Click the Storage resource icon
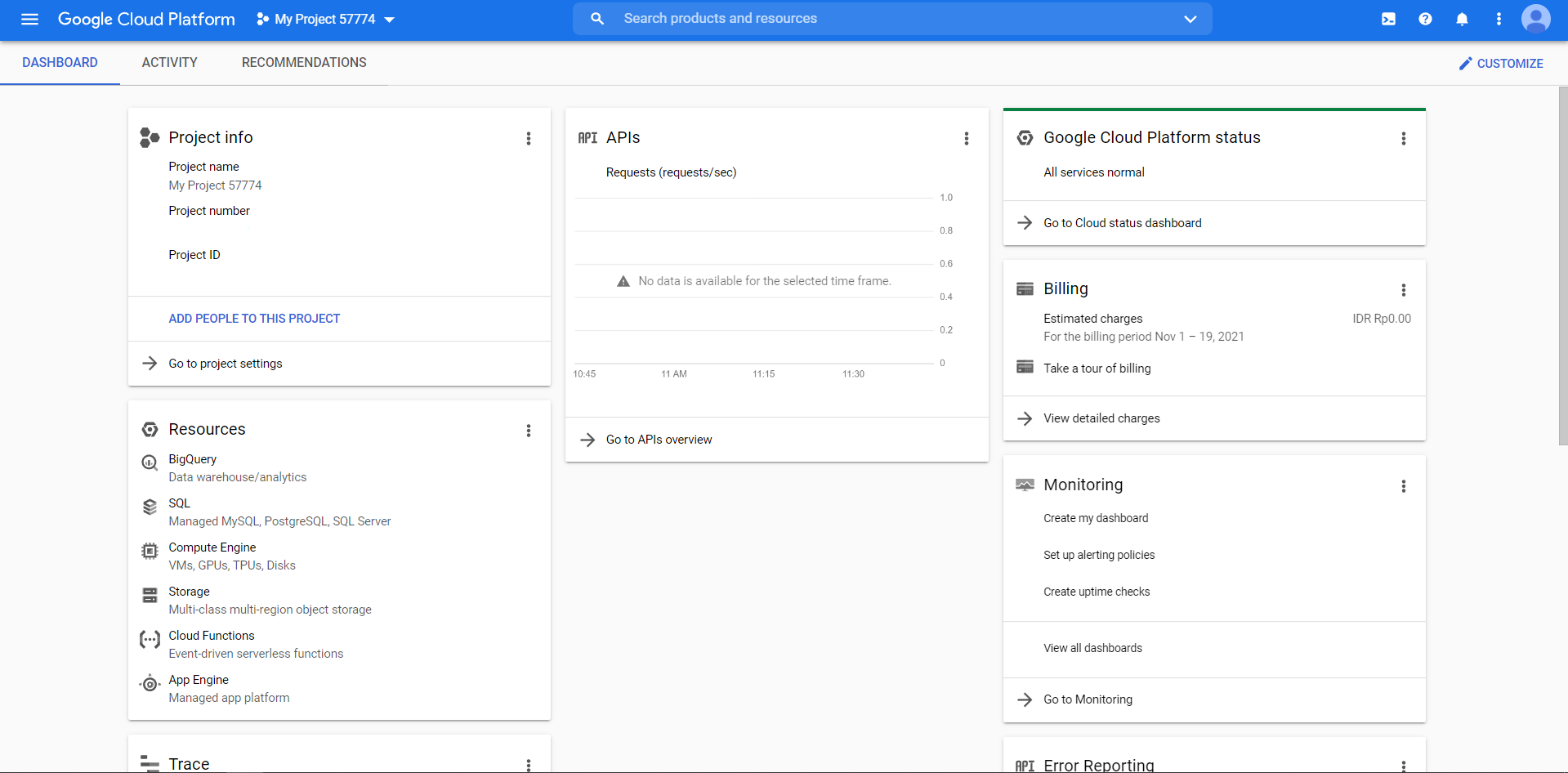 pos(150,595)
